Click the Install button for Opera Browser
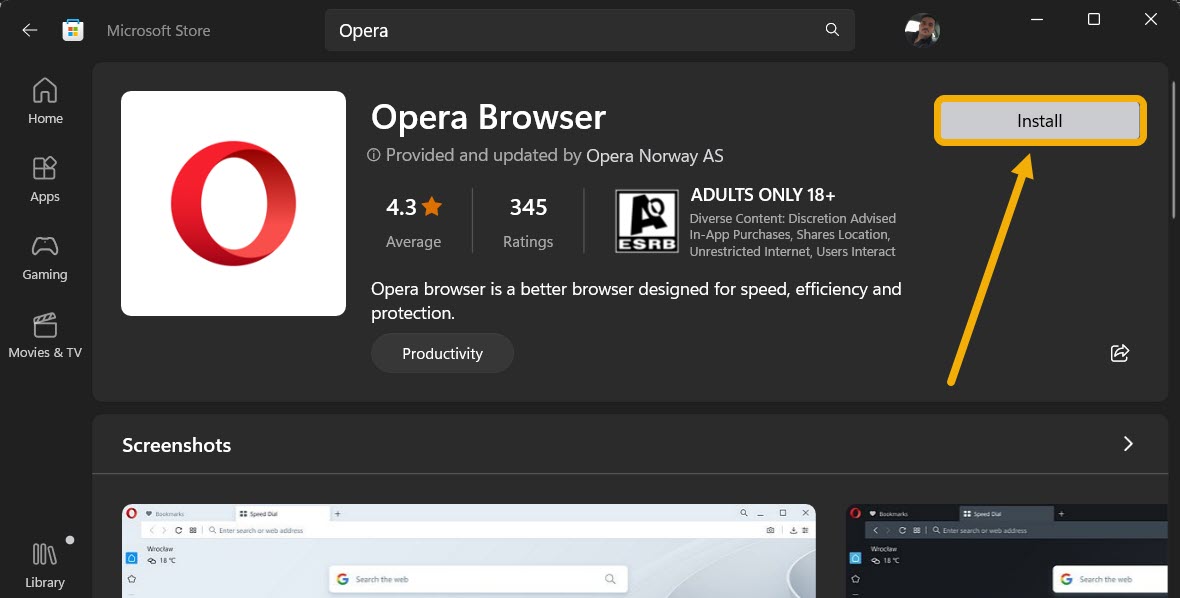Image resolution: width=1180 pixels, height=598 pixels. tap(1039, 120)
